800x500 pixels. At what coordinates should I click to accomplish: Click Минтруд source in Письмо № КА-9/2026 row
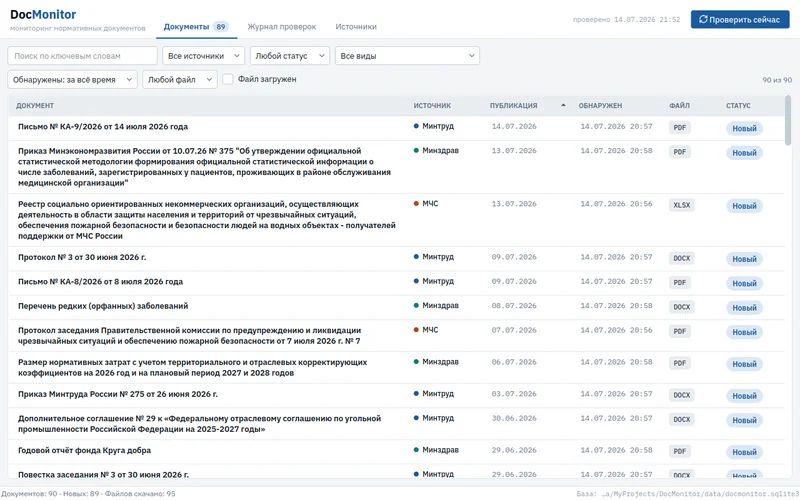click(434, 126)
